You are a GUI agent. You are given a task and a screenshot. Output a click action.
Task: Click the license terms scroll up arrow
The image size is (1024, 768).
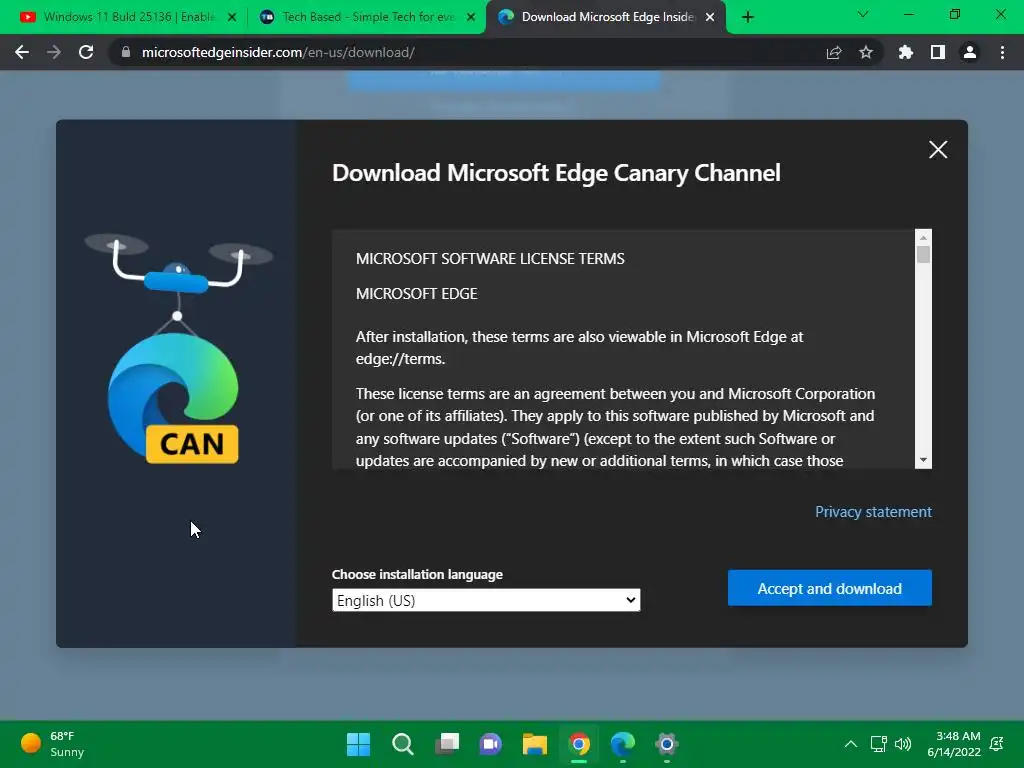(x=923, y=238)
